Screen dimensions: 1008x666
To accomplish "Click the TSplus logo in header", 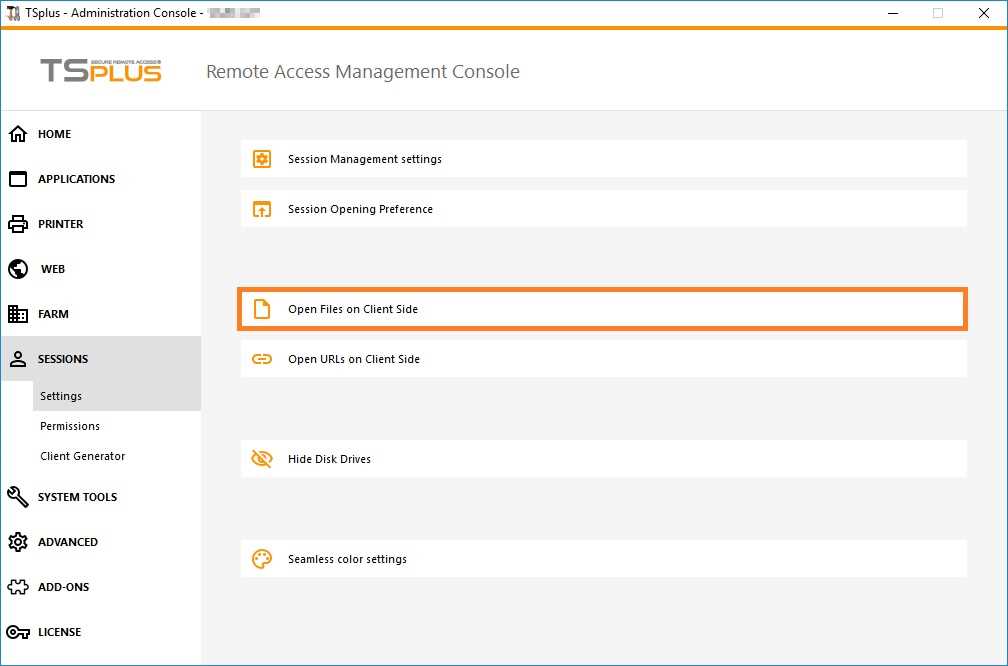I will (x=101, y=71).
